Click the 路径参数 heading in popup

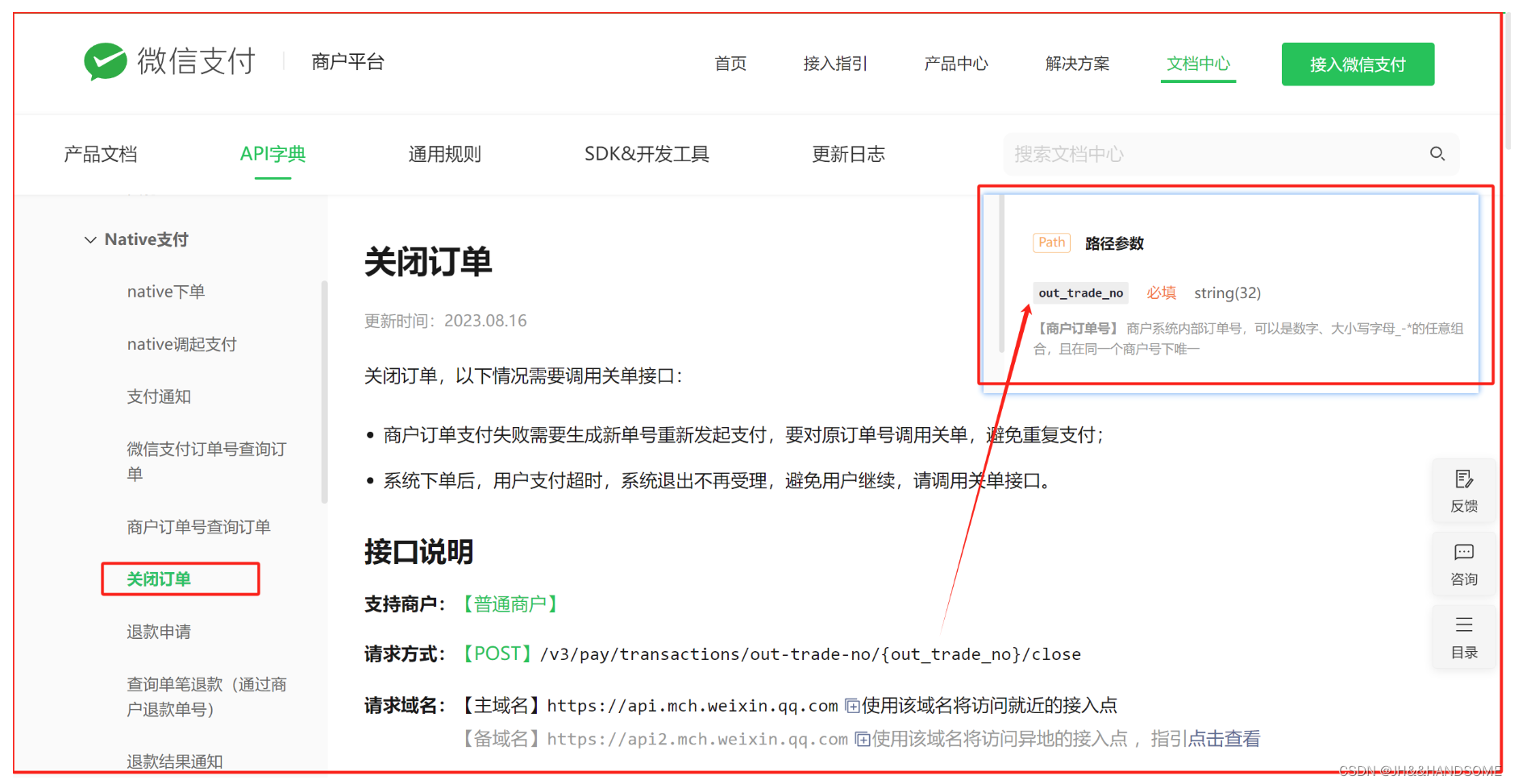pyautogui.click(x=1114, y=243)
